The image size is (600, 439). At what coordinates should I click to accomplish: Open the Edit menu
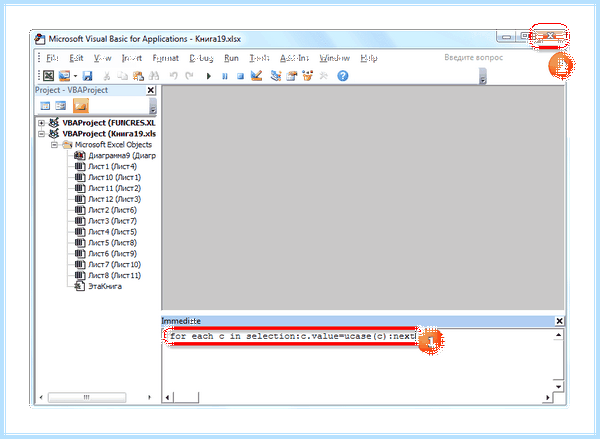tap(76, 58)
